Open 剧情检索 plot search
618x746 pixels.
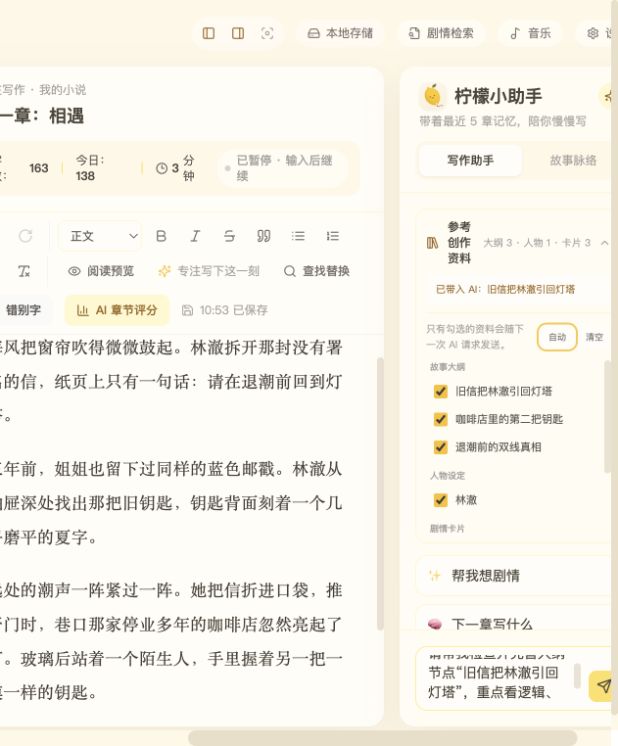(x=441, y=33)
